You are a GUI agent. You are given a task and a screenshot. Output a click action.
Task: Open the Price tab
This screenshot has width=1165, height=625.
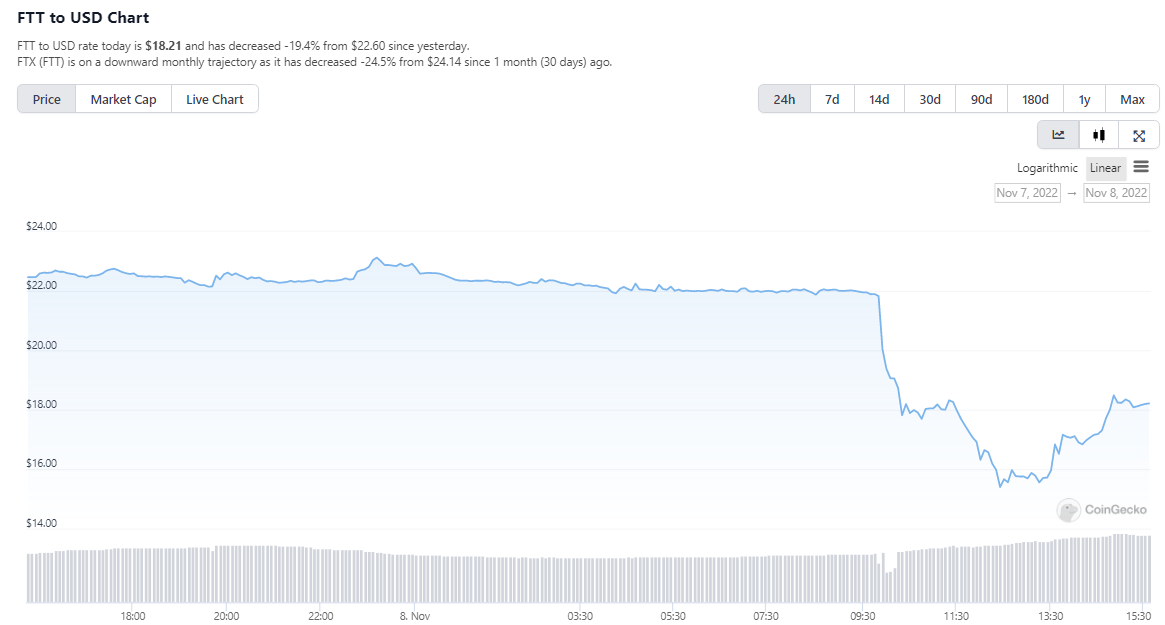pyautogui.click(x=46, y=99)
